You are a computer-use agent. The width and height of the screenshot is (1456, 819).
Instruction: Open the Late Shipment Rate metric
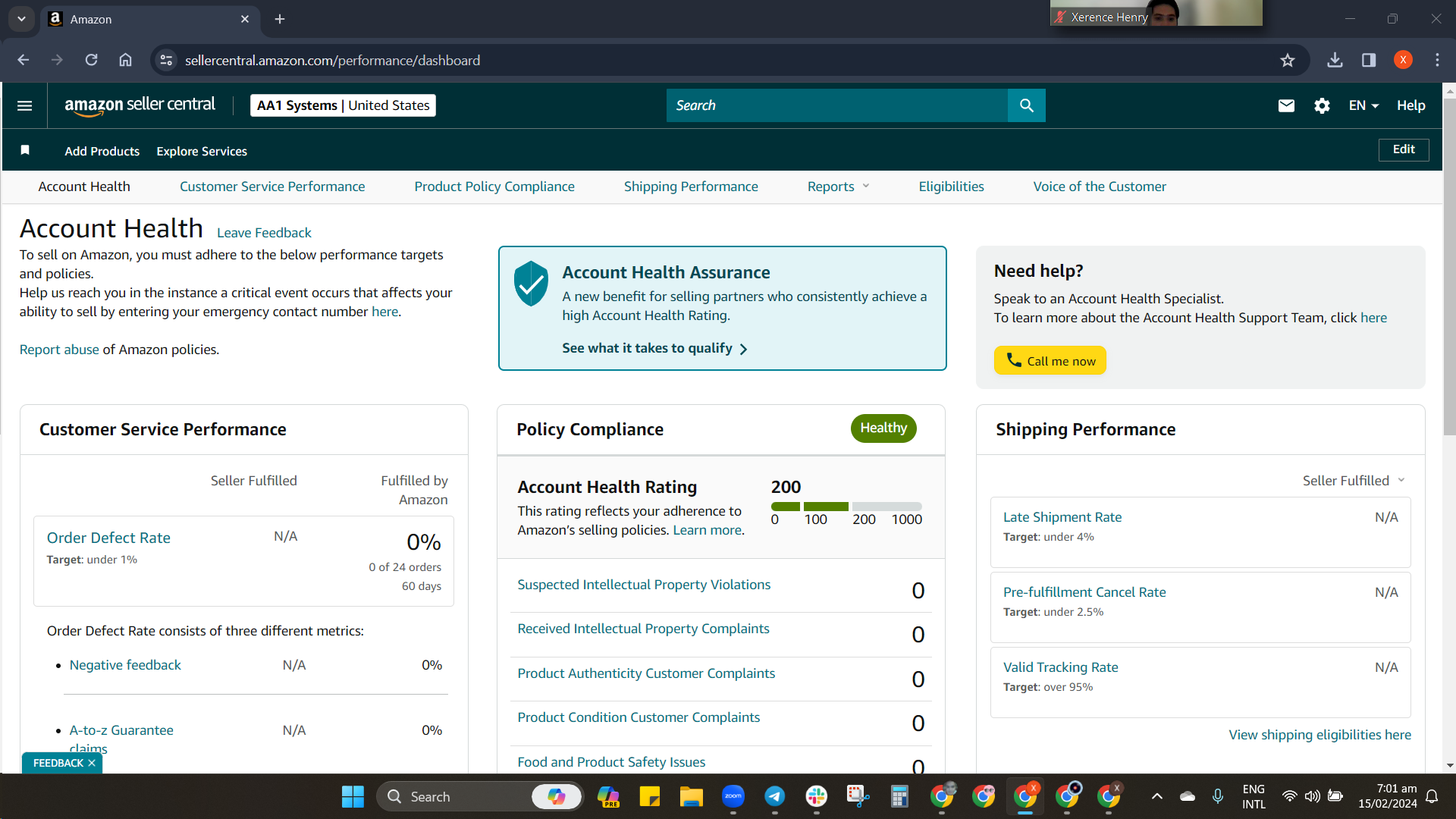pos(1062,517)
